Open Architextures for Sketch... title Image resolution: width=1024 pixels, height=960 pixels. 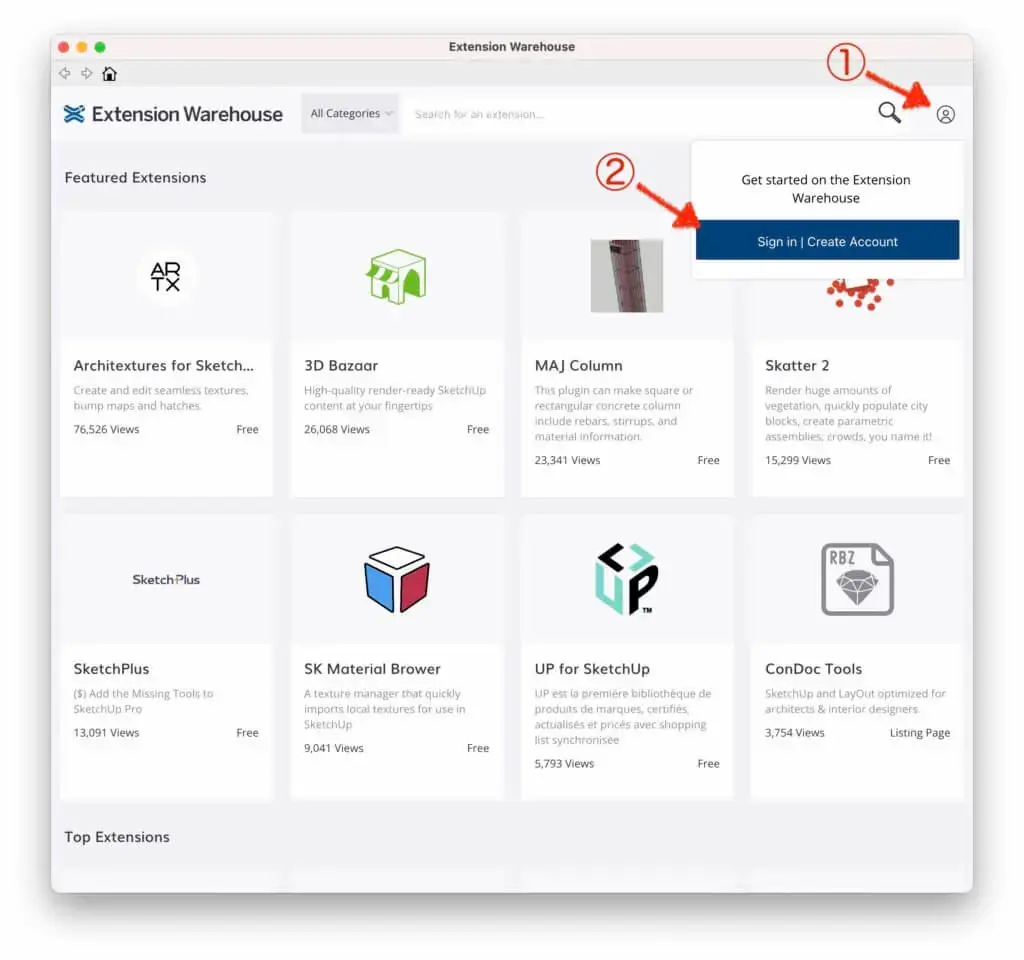click(x=163, y=366)
